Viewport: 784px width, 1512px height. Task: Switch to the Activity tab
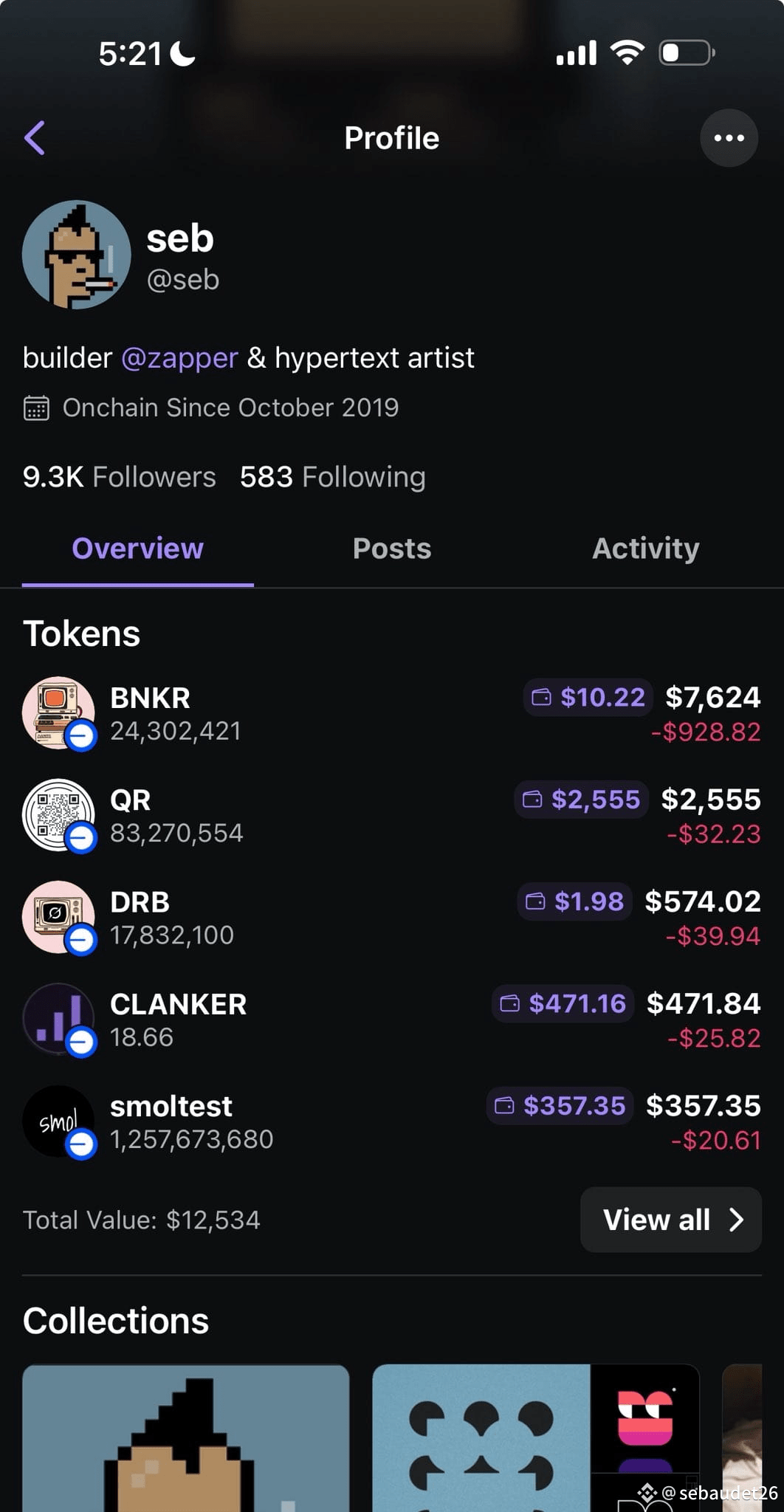coord(646,549)
